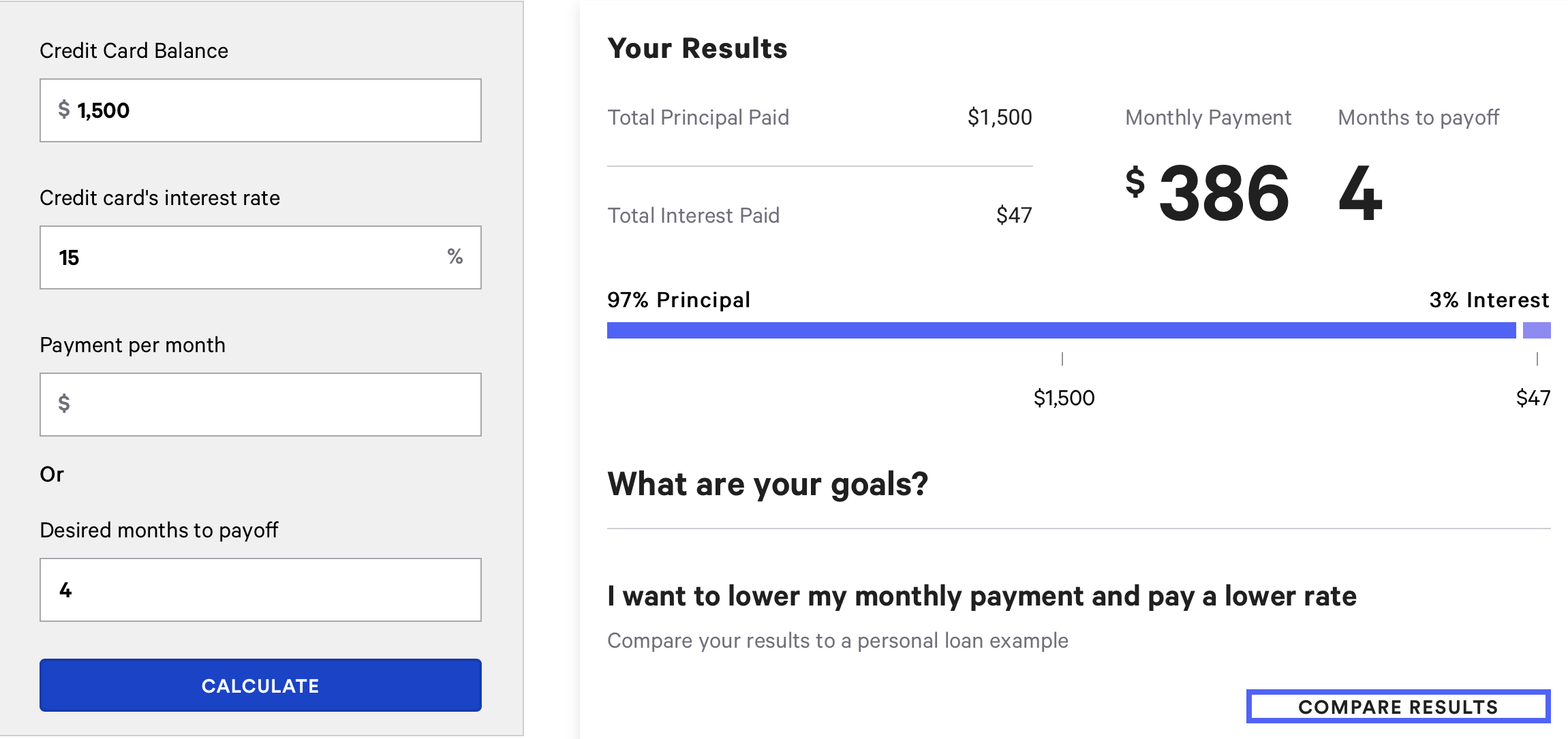Click the blue principal portion of bar
The height and width of the screenshot is (739, 1568).
click(x=1061, y=330)
